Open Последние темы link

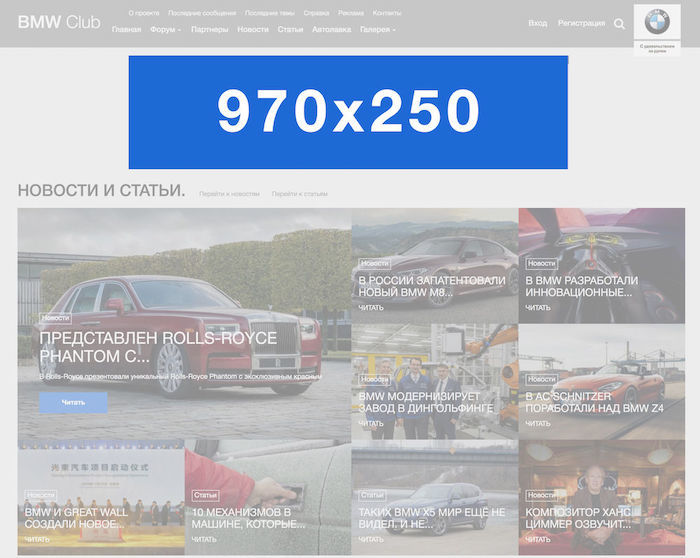[x=270, y=13]
